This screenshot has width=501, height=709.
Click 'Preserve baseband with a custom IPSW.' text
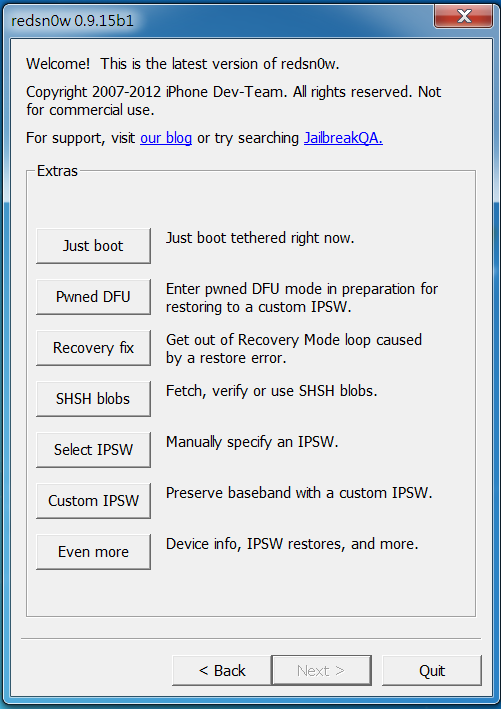pyautogui.click(x=299, y=493)
